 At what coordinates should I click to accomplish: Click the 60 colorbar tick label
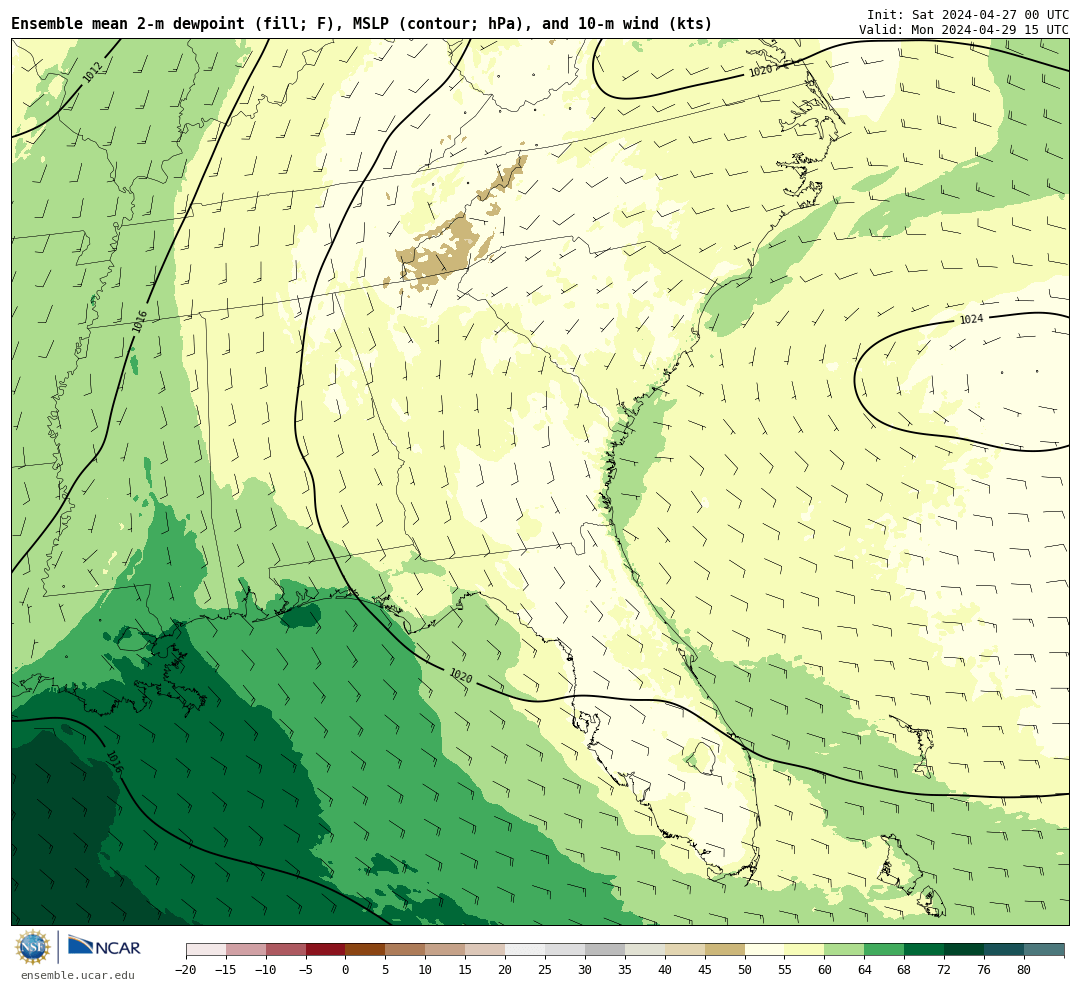825,970
